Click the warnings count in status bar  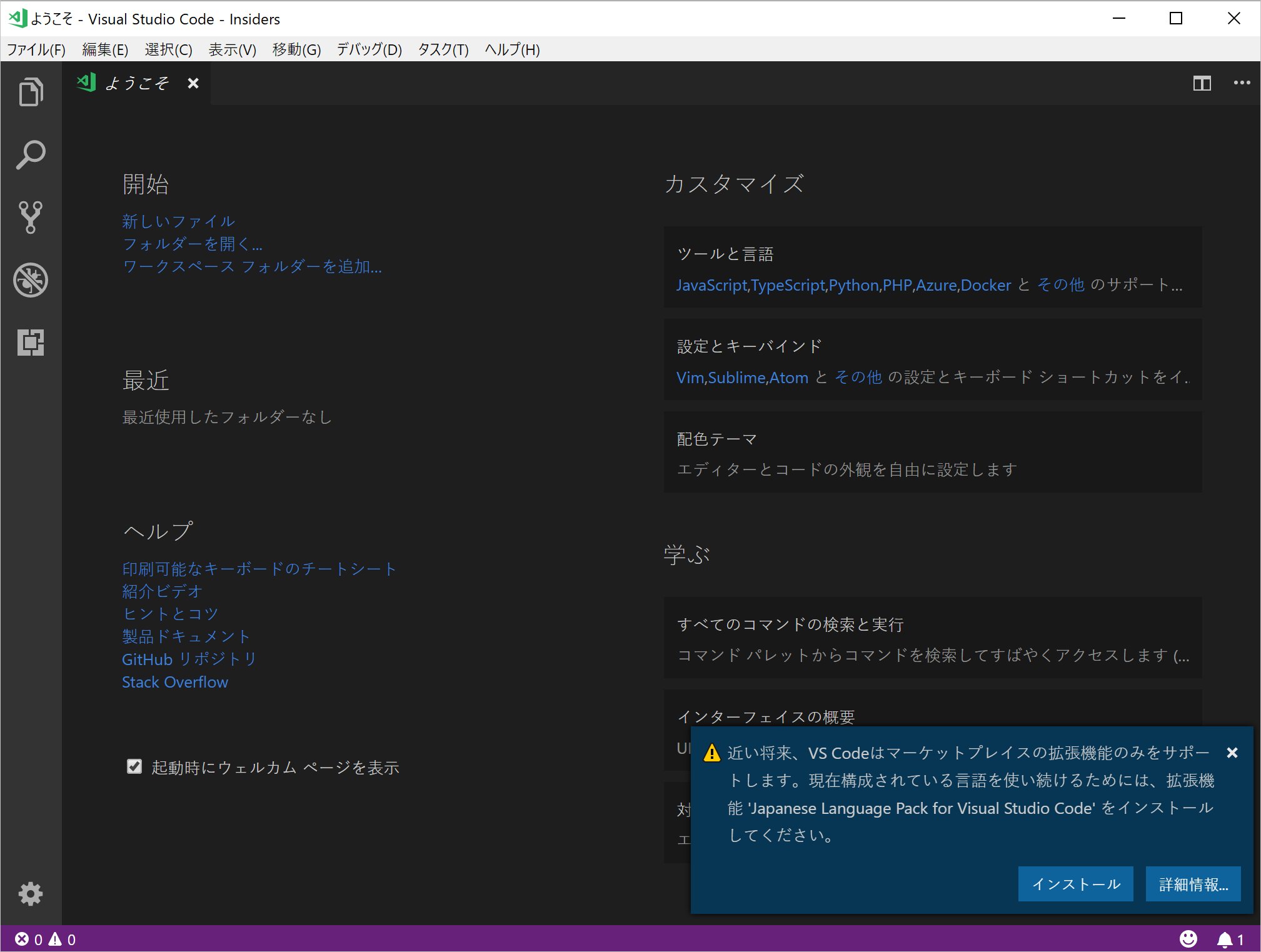[x=63, y=939]
